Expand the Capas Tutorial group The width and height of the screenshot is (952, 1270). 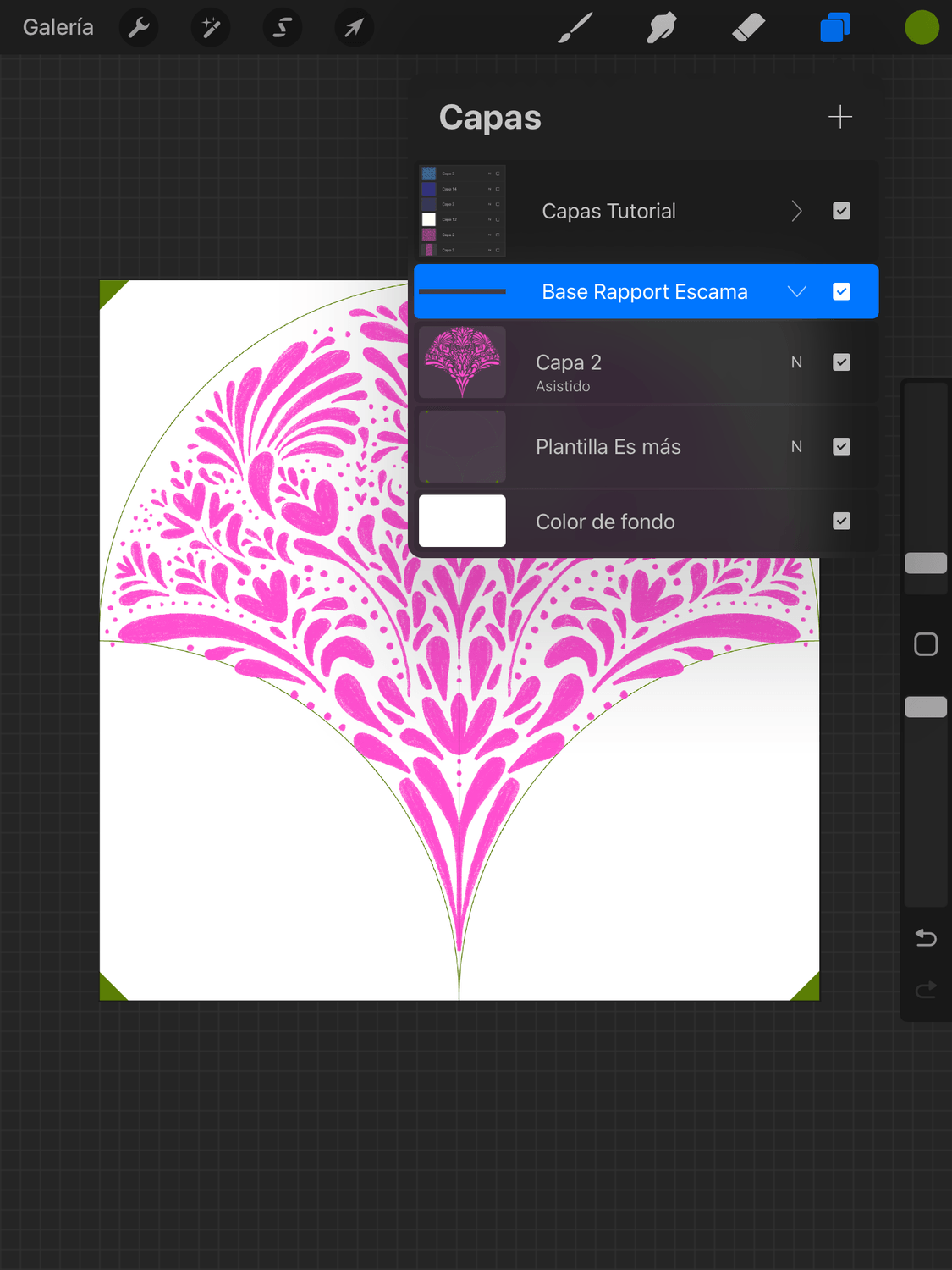[x=796, y=211]
